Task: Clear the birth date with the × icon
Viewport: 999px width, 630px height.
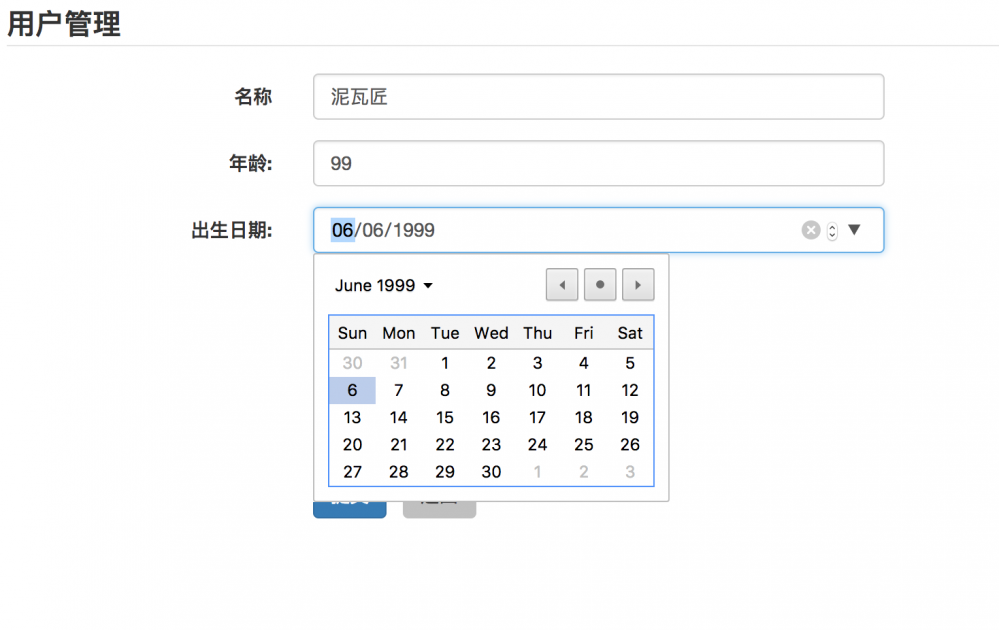Action: coord(811,229)
